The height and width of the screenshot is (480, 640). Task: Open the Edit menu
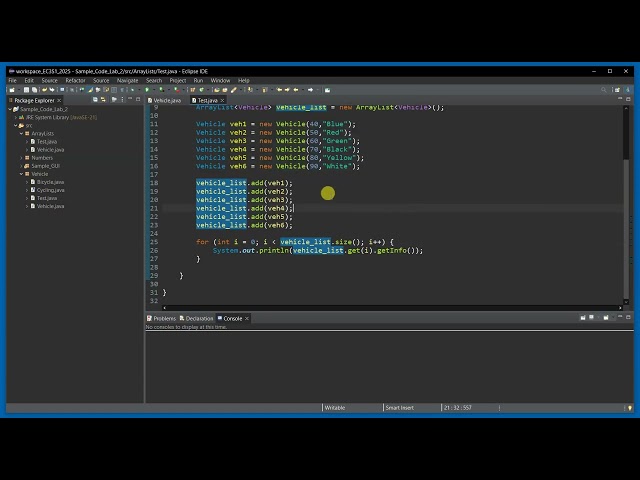pyautogui.click(x=29, y=81)
